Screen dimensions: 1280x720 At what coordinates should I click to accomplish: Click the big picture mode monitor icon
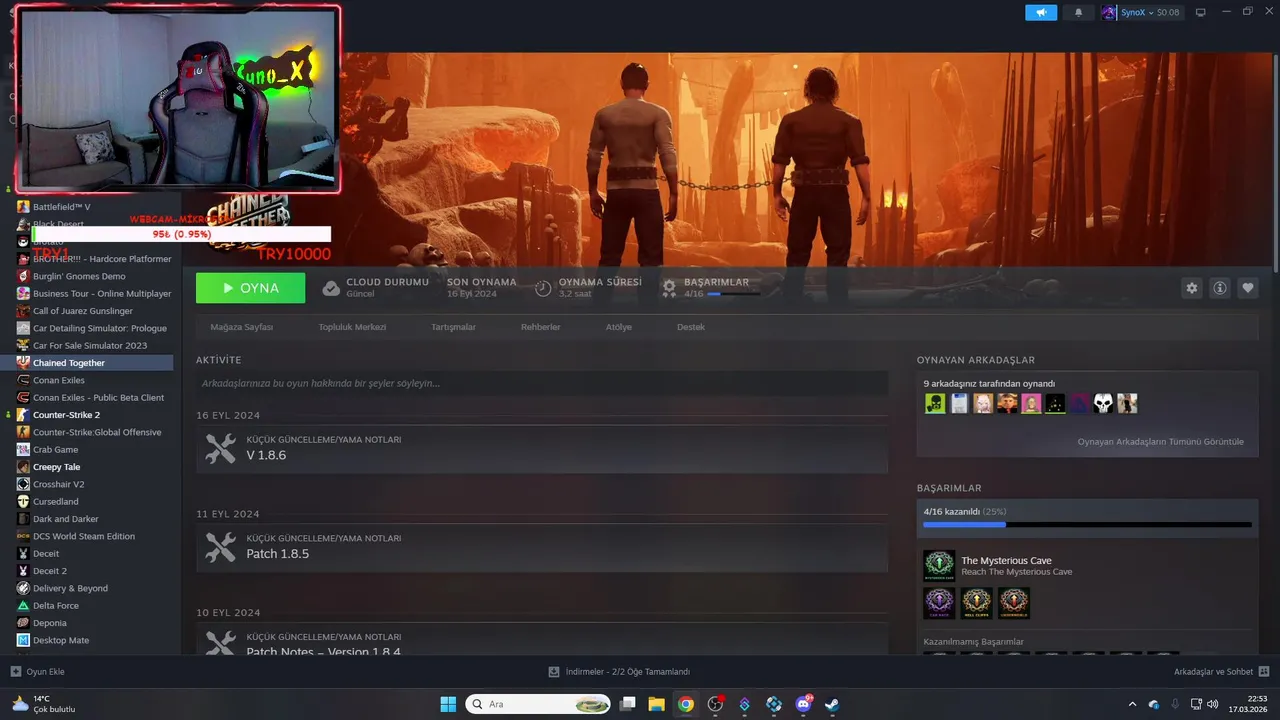tap(1201, 13)
